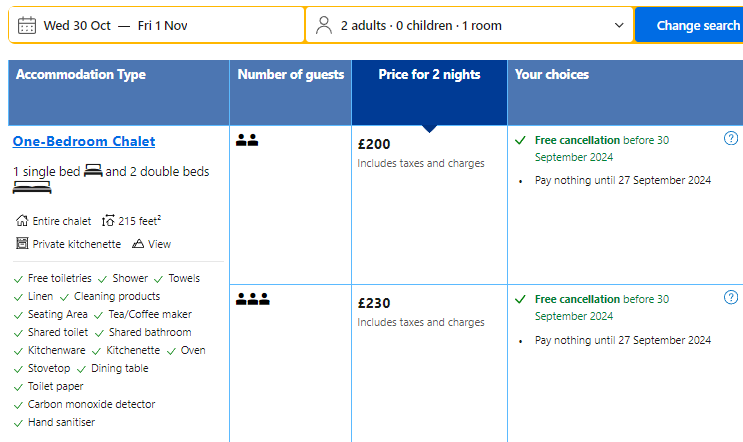Viewport: 743px width, 442px height.
Task: Click the two-guest occupancy icon
Action: (x=247, y=141)
